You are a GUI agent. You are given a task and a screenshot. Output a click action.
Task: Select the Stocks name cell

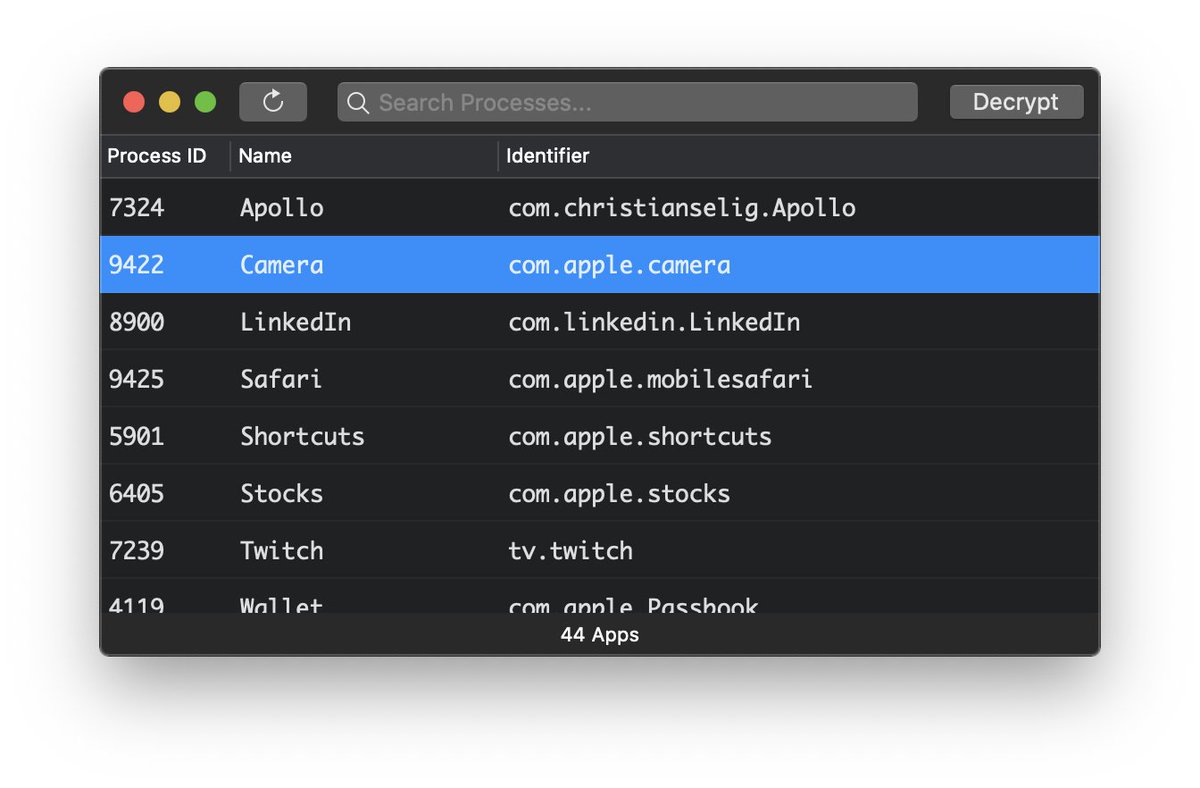(x=282, y=493)
